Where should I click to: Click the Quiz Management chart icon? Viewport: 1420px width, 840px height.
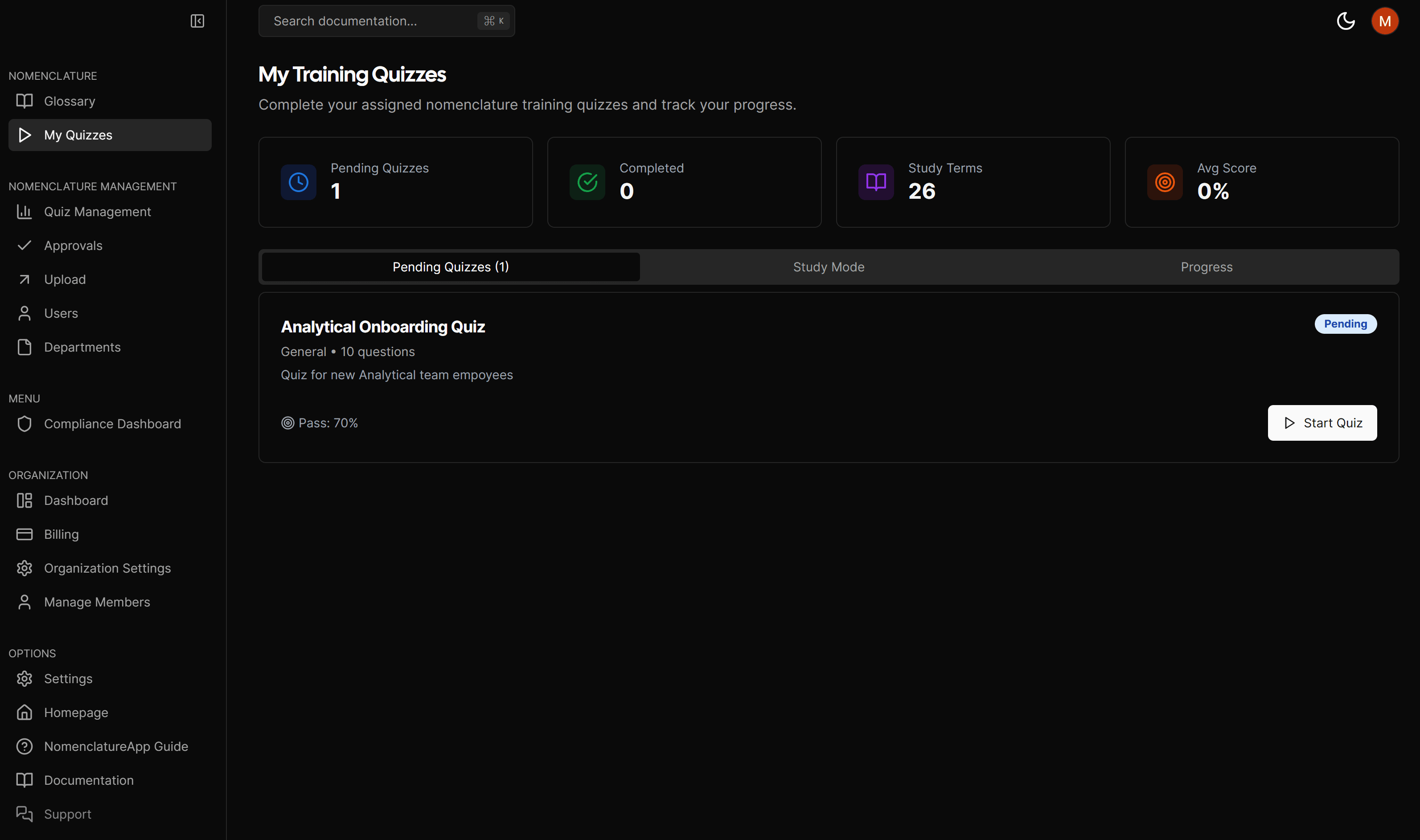(25, 212)
